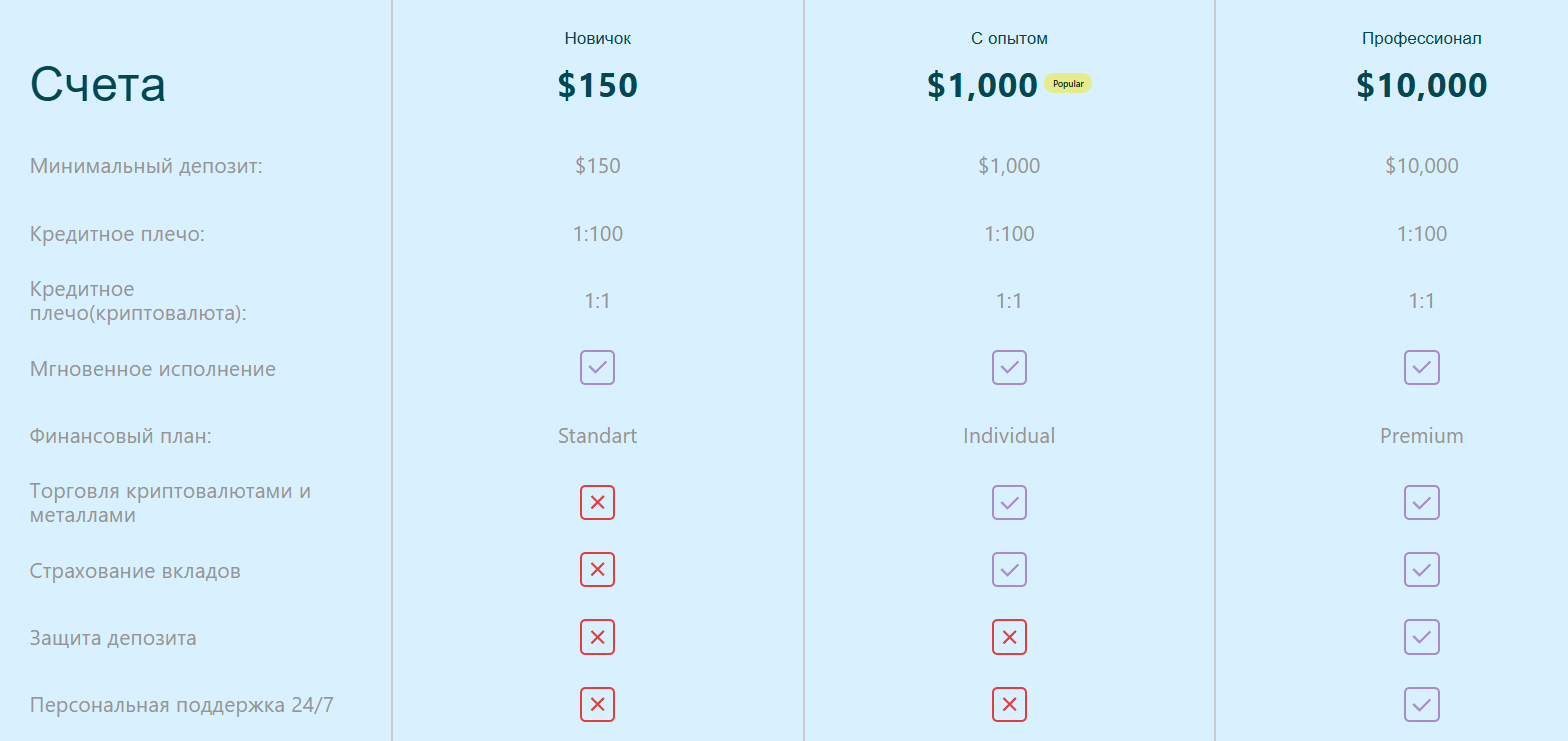Viewport: 1568px width, 741px height.
Task: Click Новичок deposit insurance cross icon
Action: click(597, 570)
